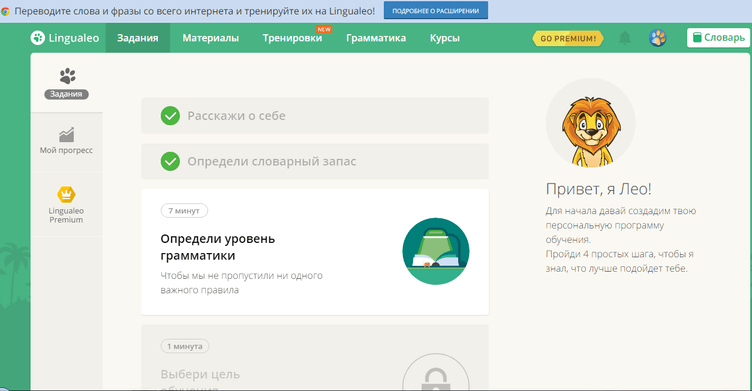Click the paw icon above the Задания label

click(x=67, y=76)
